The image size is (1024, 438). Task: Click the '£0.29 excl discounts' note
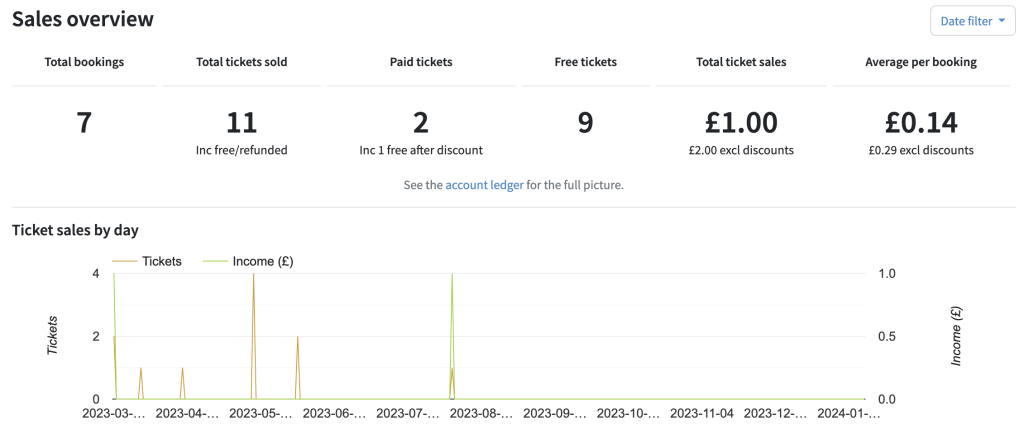921,150
